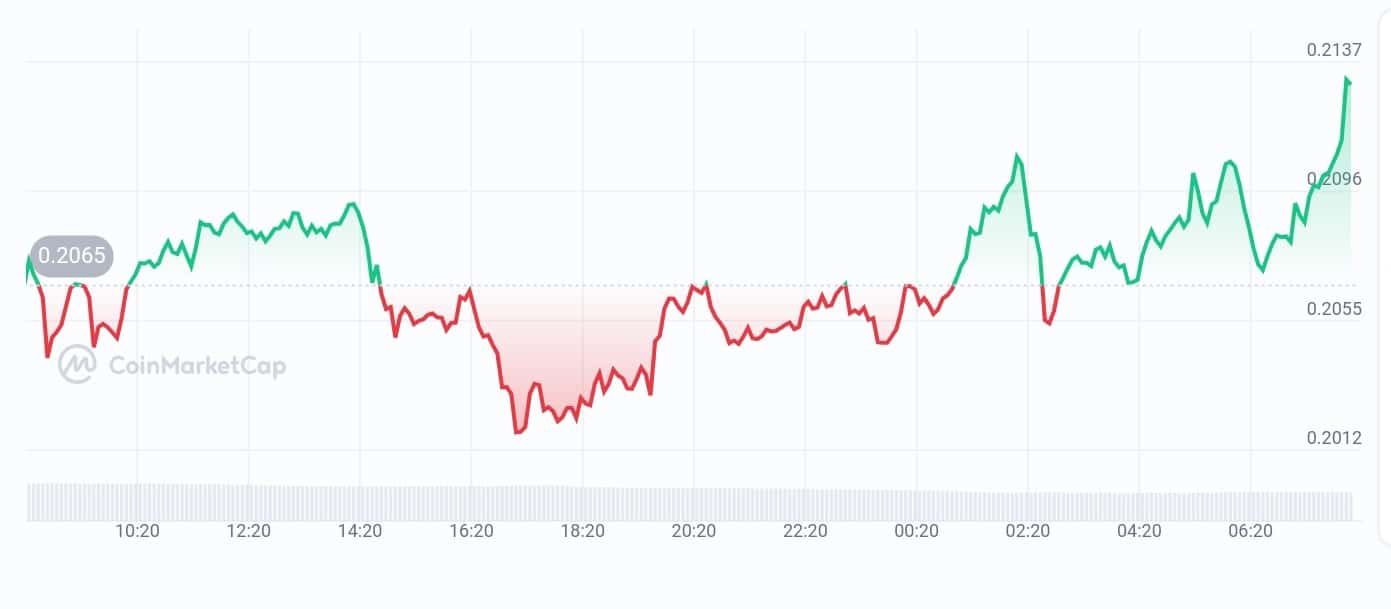Select the 00:20 time axis label

(916, 532)
